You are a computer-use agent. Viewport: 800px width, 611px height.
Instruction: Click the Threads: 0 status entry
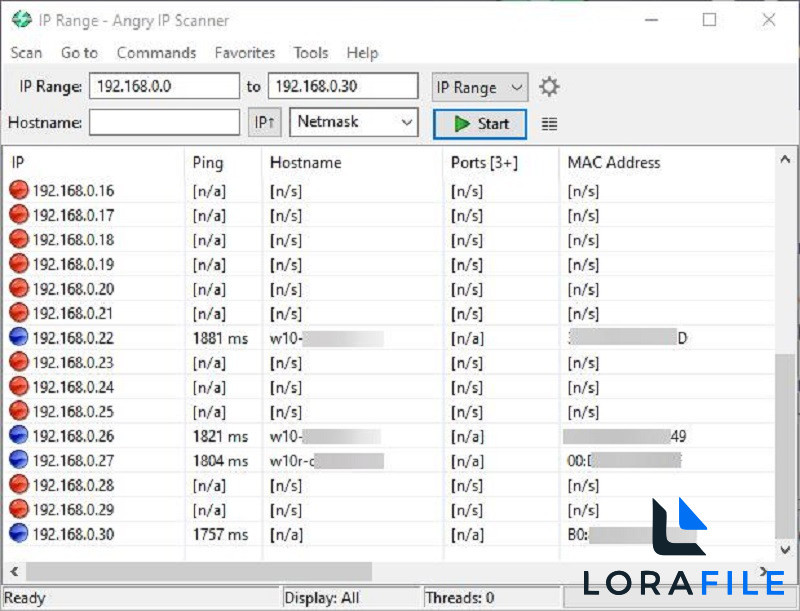[460, 598]
